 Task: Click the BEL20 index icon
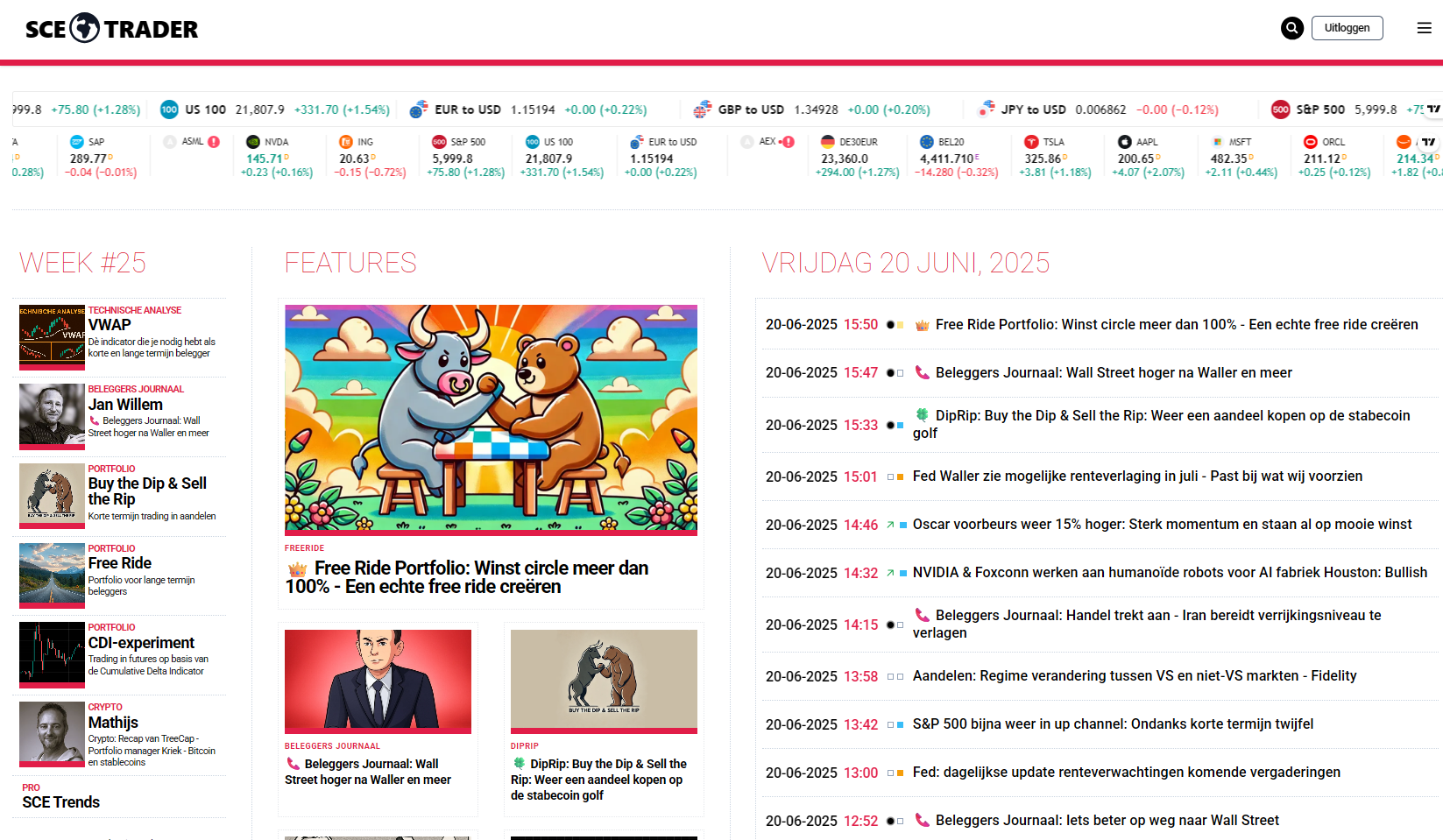click(927, 142)
